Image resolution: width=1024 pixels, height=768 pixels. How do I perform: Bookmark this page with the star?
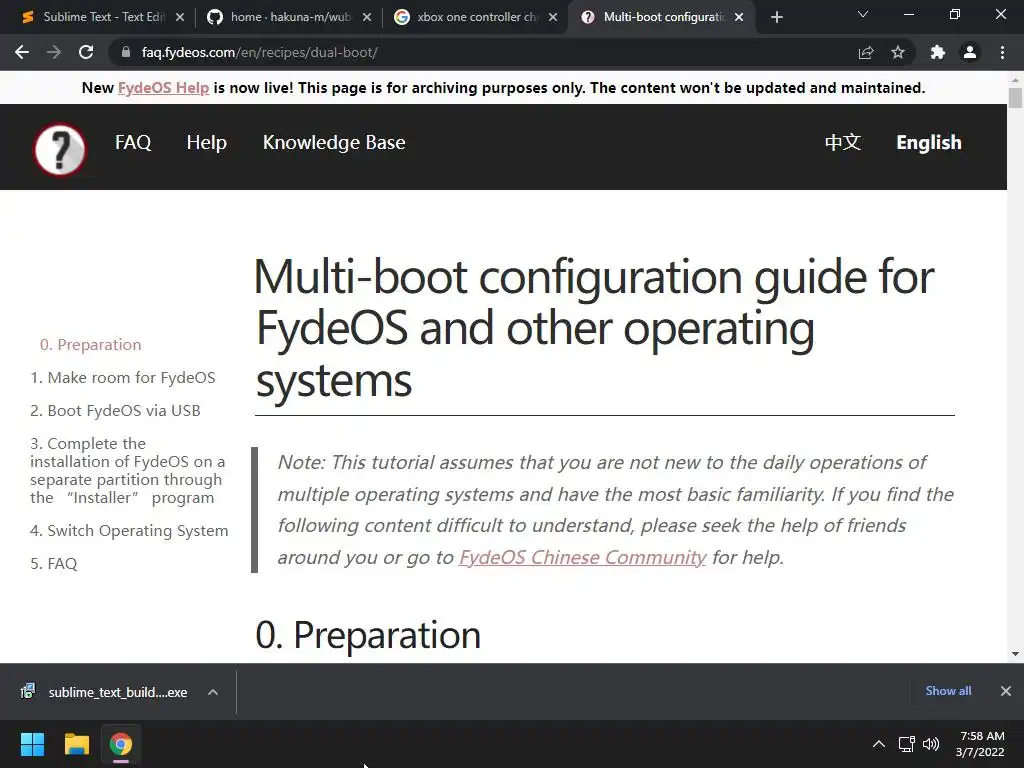pos(898,52)
